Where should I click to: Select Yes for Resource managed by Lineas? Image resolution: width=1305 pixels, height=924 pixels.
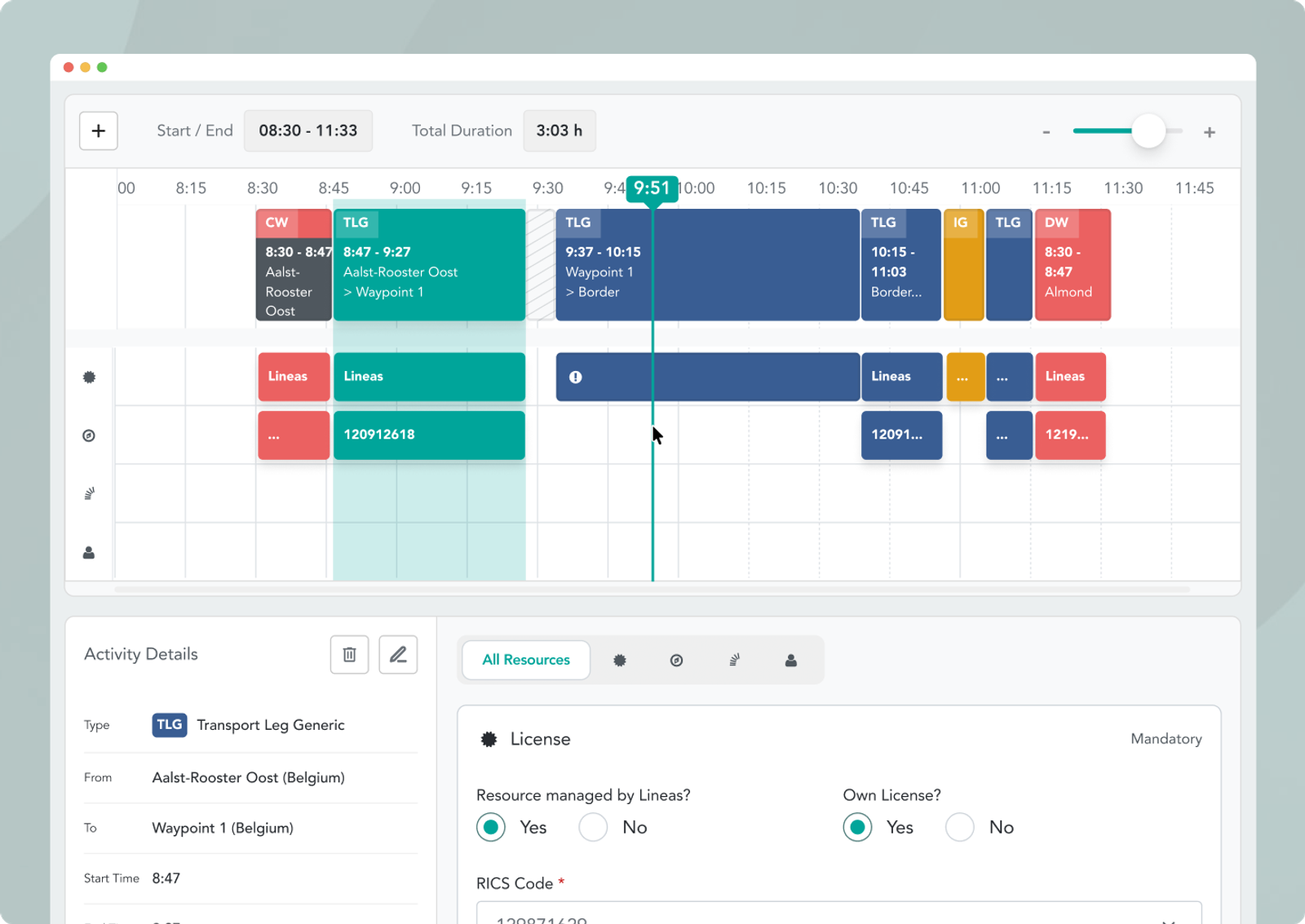click(491, 827)
